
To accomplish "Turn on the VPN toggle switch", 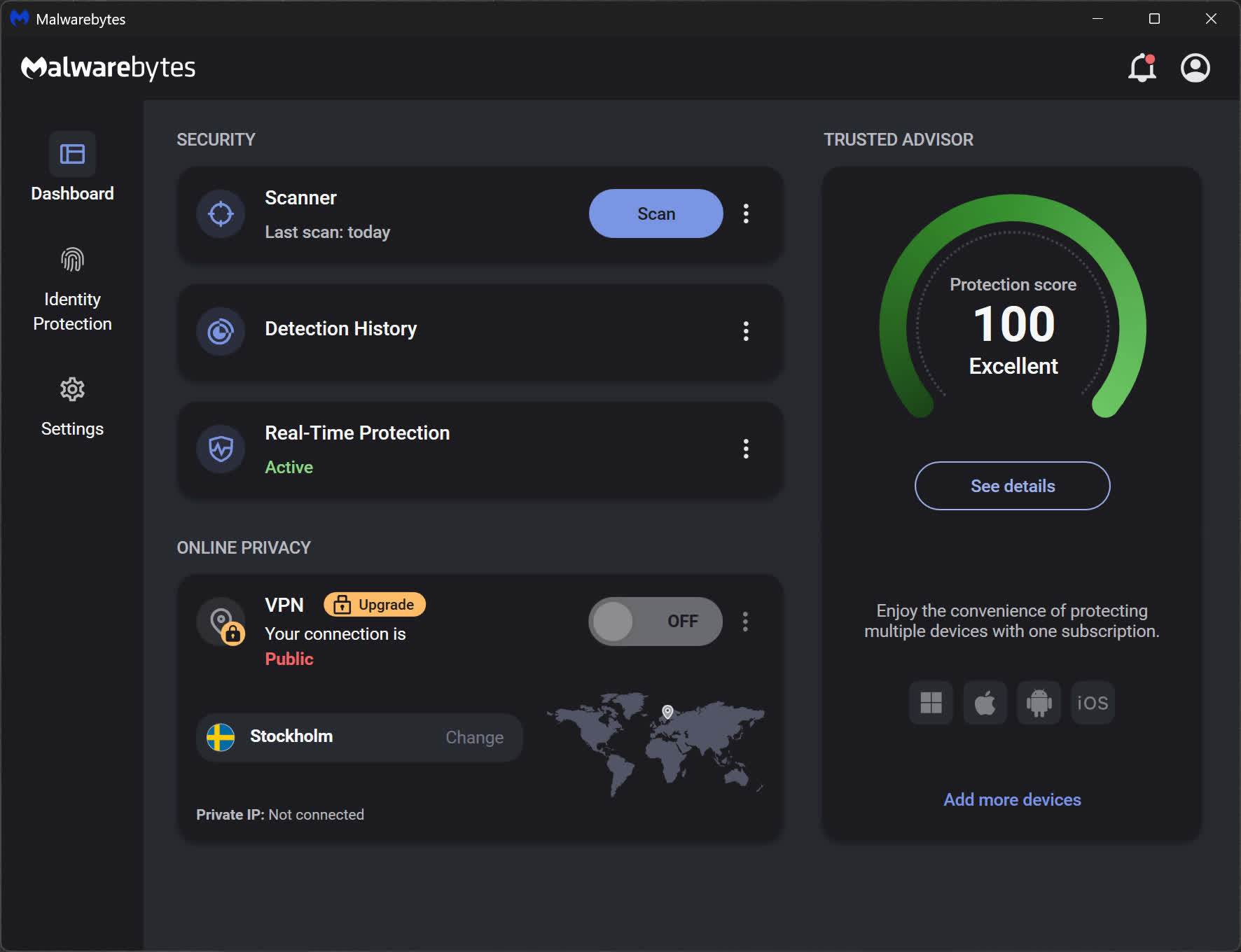I will [x=655, y=621].
